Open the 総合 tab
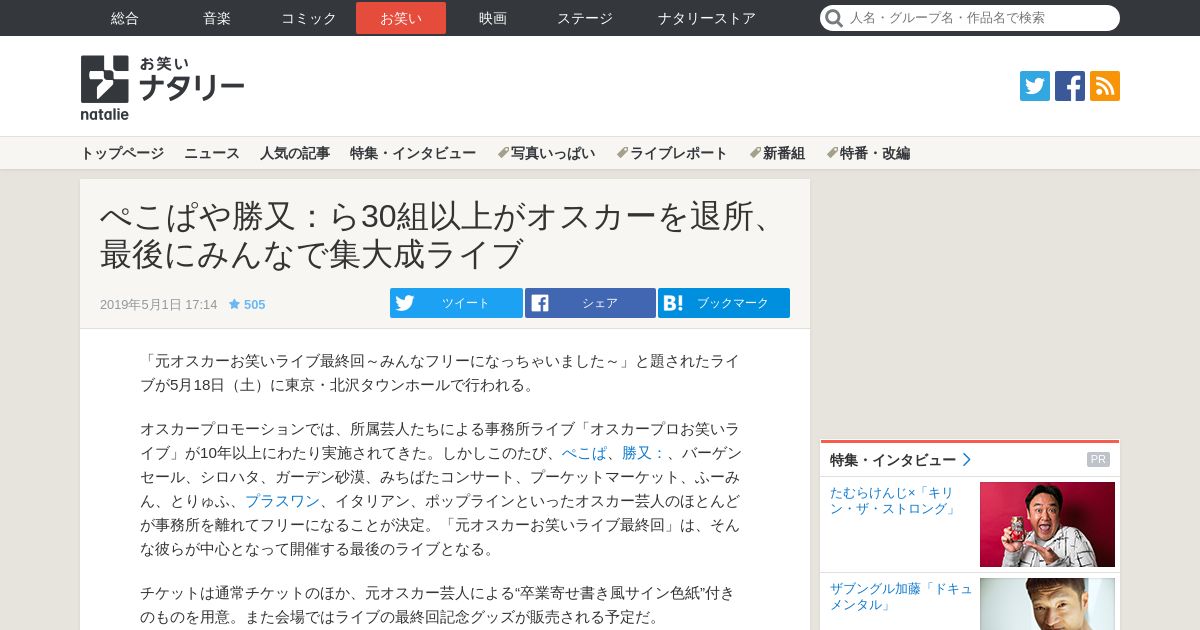The image size is (1200, 630). pyautogui.click(x=125, y=18)
